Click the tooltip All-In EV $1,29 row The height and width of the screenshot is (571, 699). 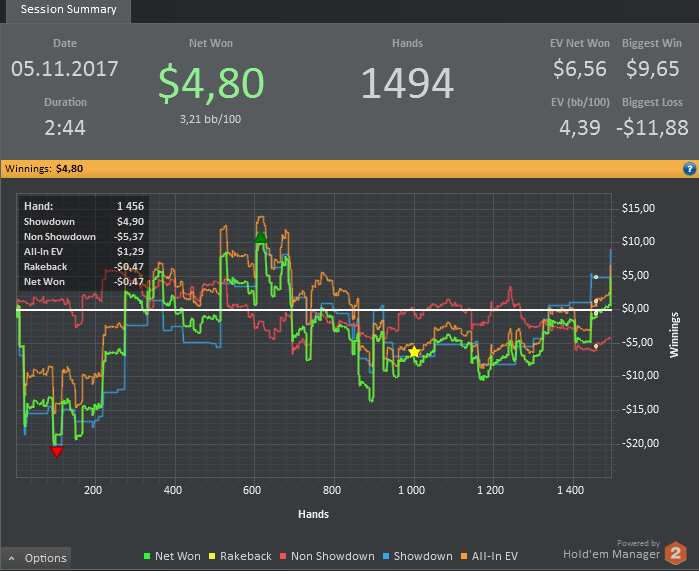click(x=84, y=252)
